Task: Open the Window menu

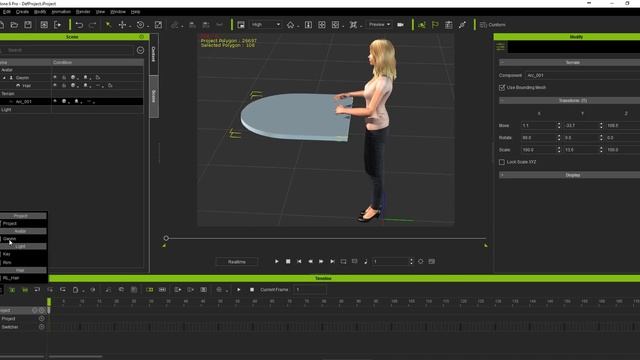Action: tap(118, 12)
